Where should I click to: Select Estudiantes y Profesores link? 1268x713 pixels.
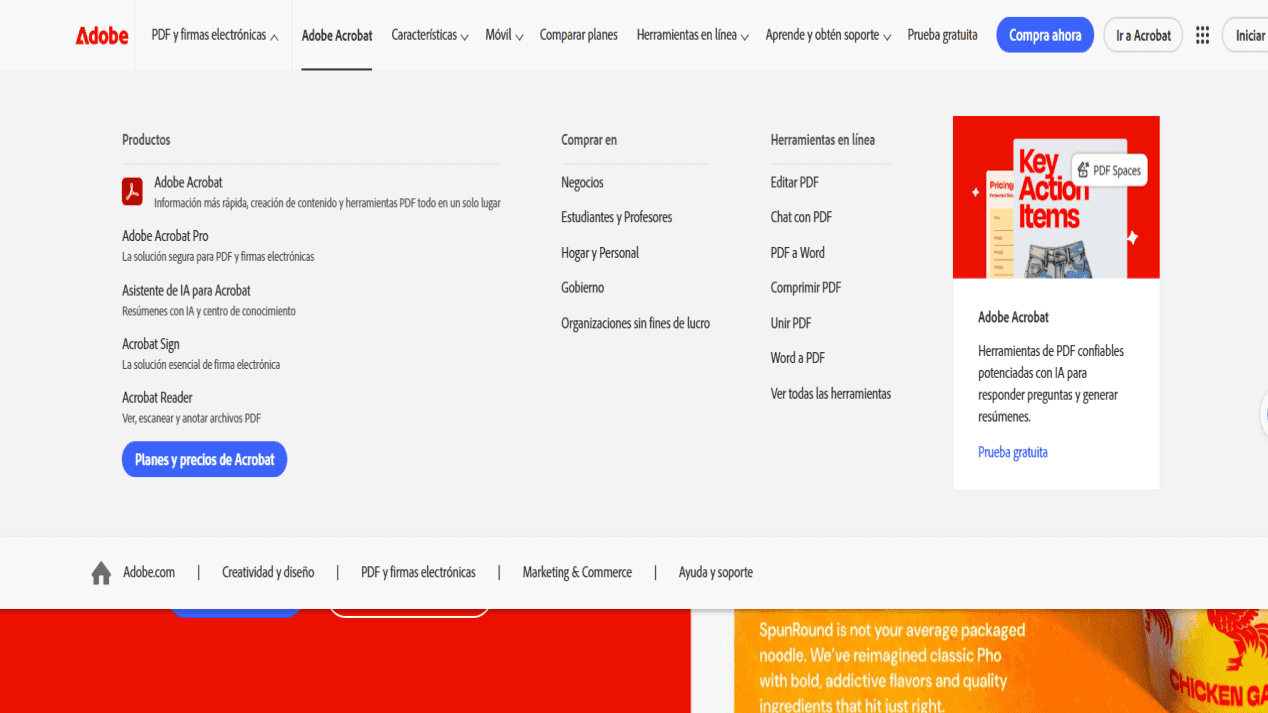tap(616, 217)
